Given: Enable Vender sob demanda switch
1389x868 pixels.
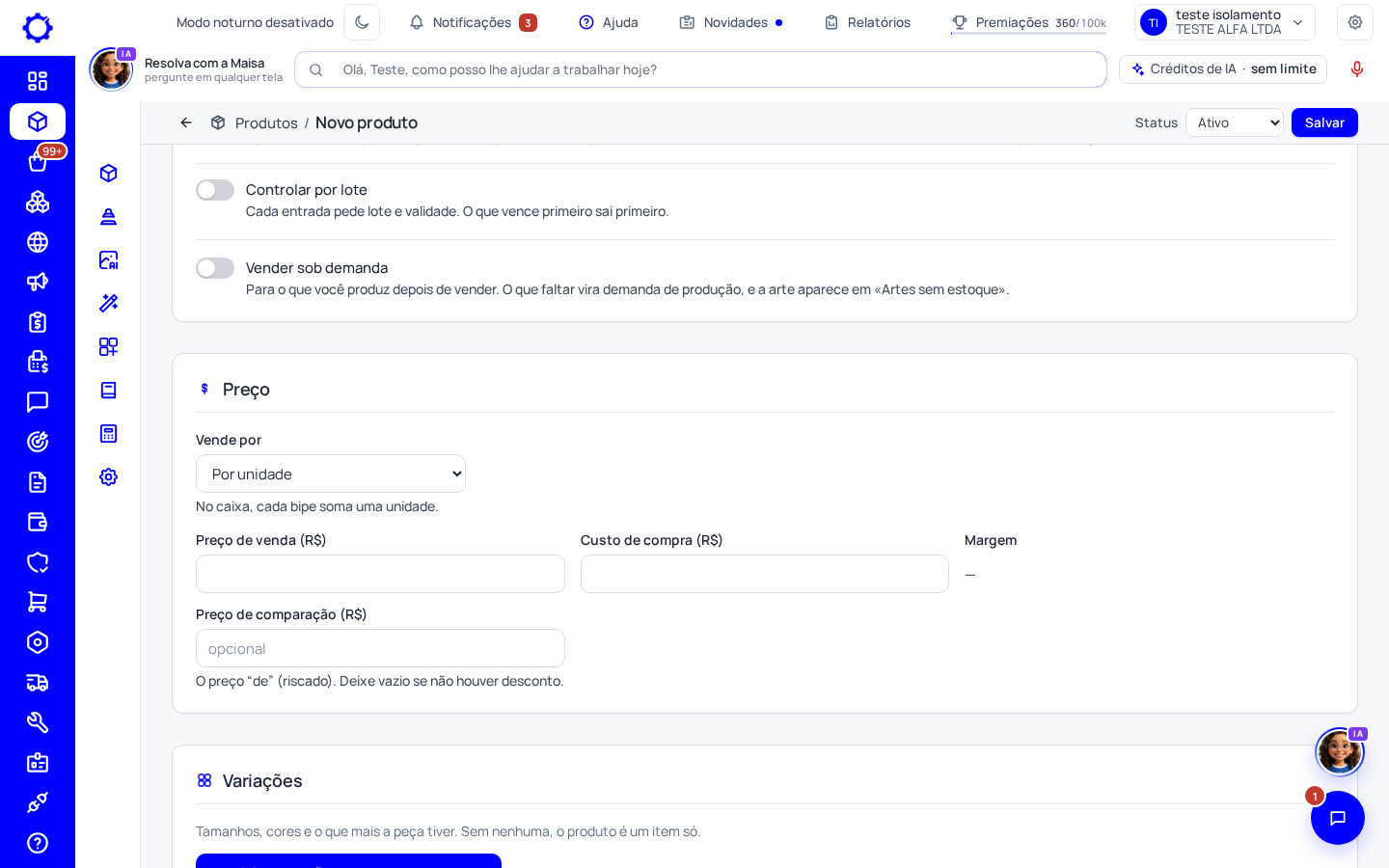Looking at the screenshot, I should 215,268.
